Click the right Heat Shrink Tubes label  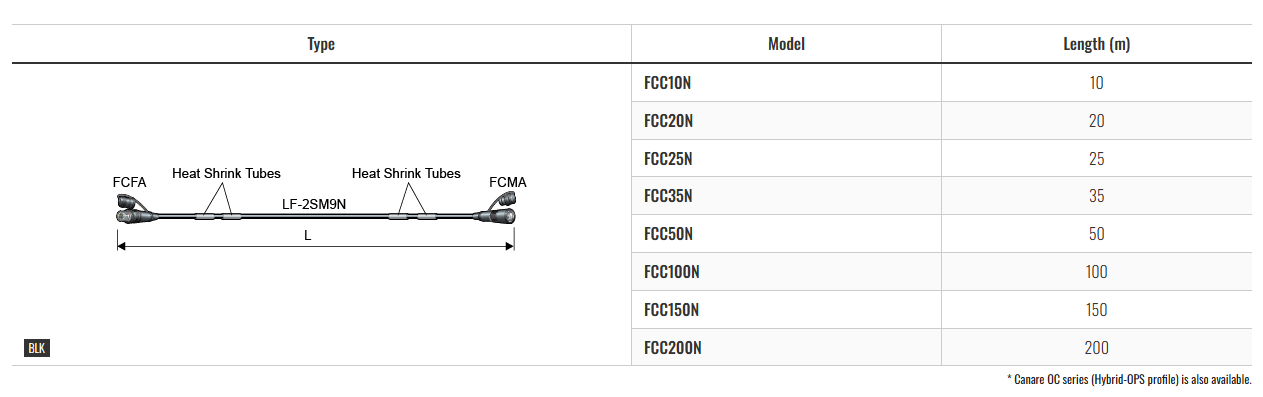(406, 173)
